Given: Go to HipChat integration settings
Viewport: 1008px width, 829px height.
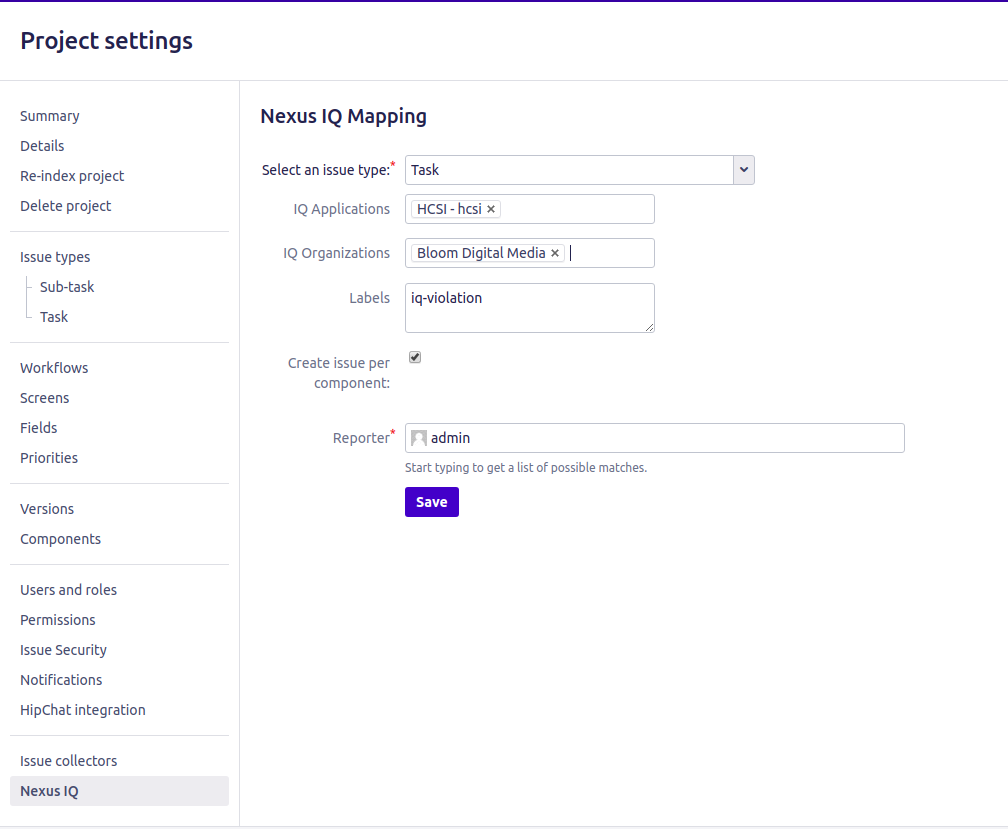Looking at the screenshot, I should [83, 710].
